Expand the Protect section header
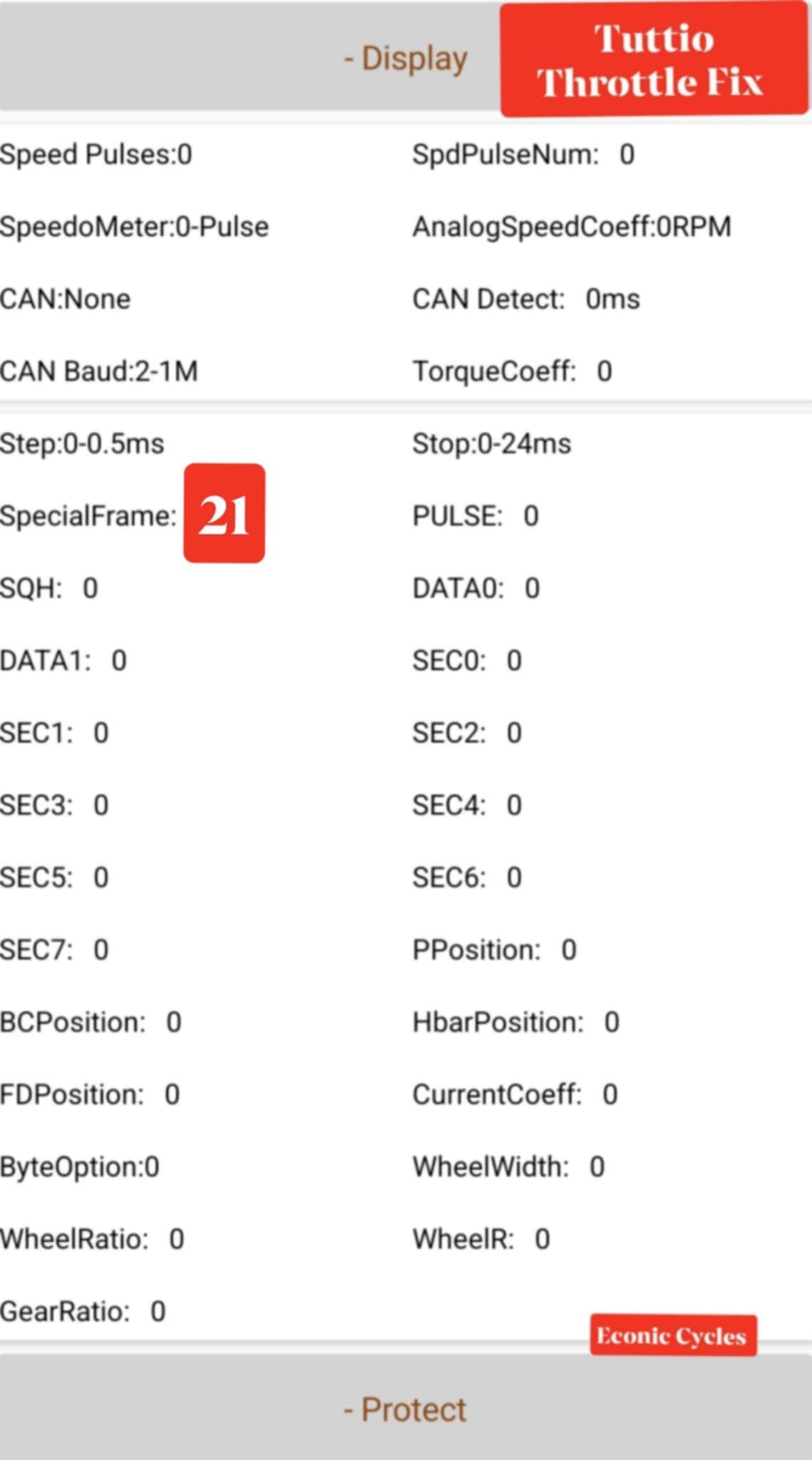The image size is (812, 1460). [x=405, y=1409]
